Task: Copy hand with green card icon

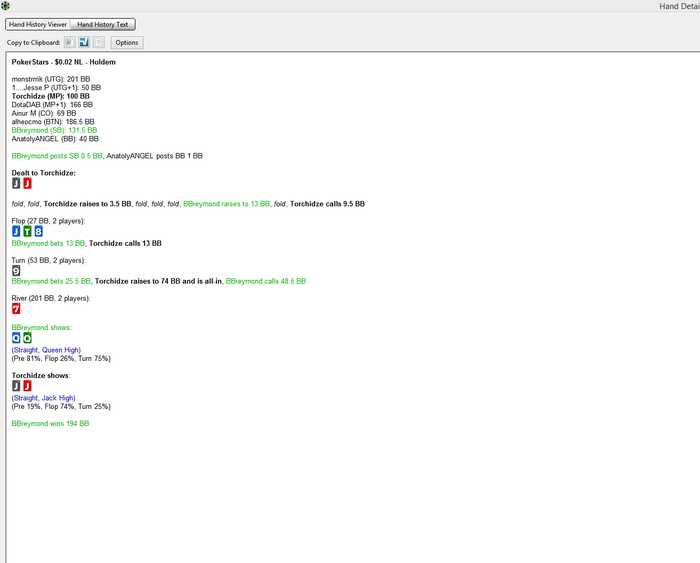Action: pos(69,42)
